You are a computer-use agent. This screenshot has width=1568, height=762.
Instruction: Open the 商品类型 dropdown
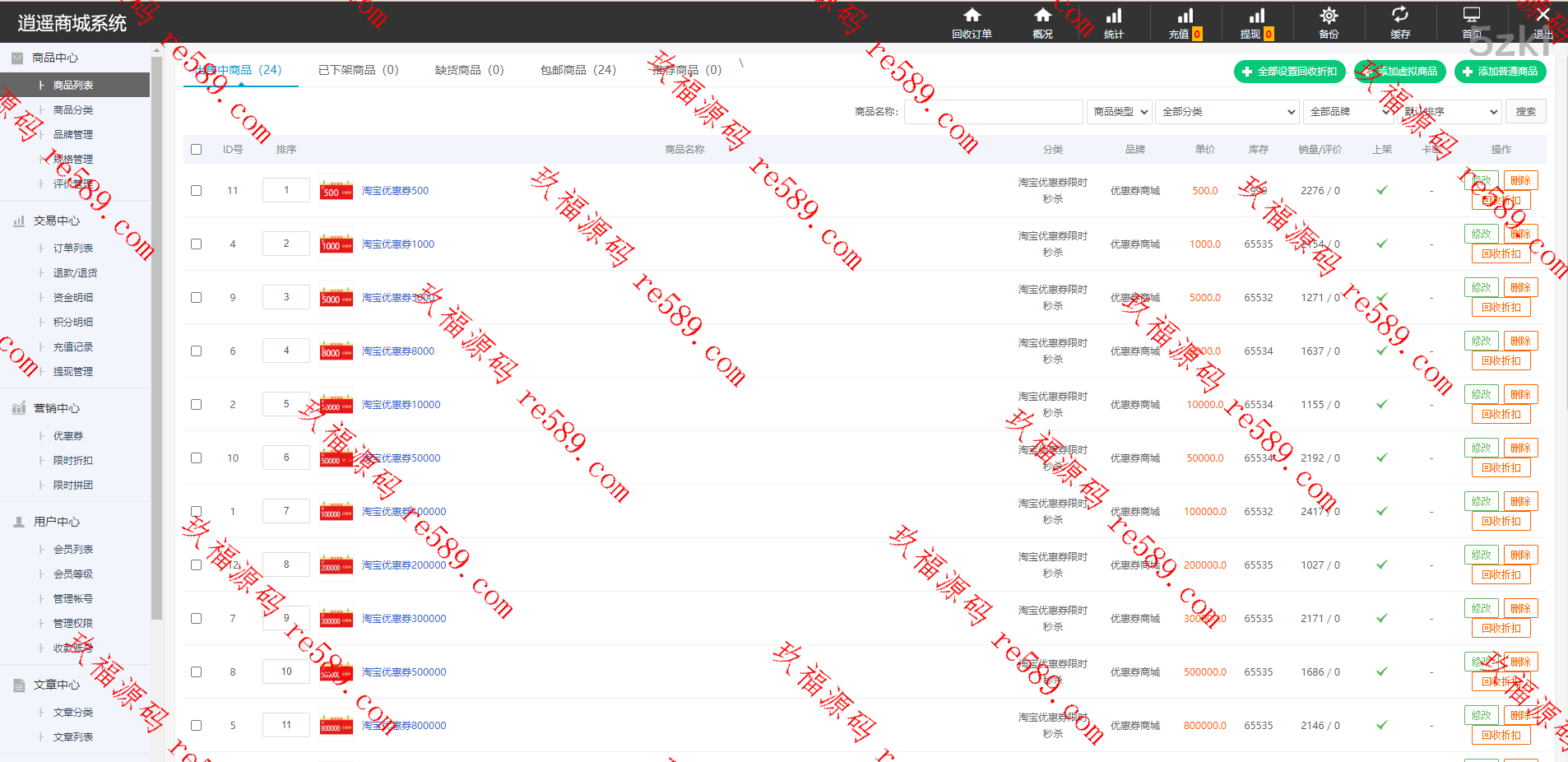(1120, 112)
